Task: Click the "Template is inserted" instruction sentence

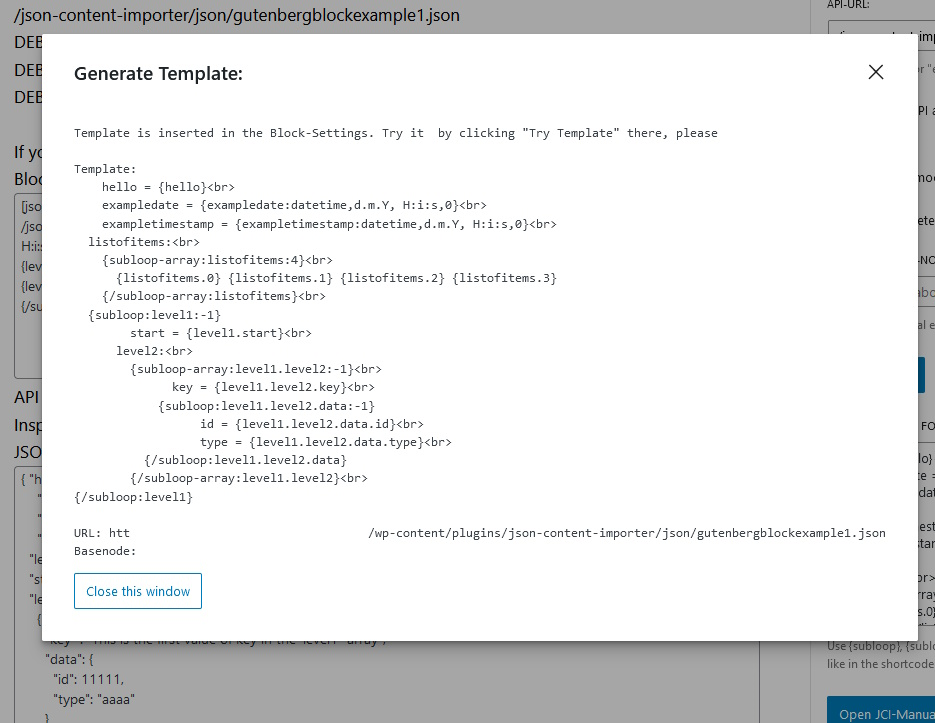Action: (395, 133)
